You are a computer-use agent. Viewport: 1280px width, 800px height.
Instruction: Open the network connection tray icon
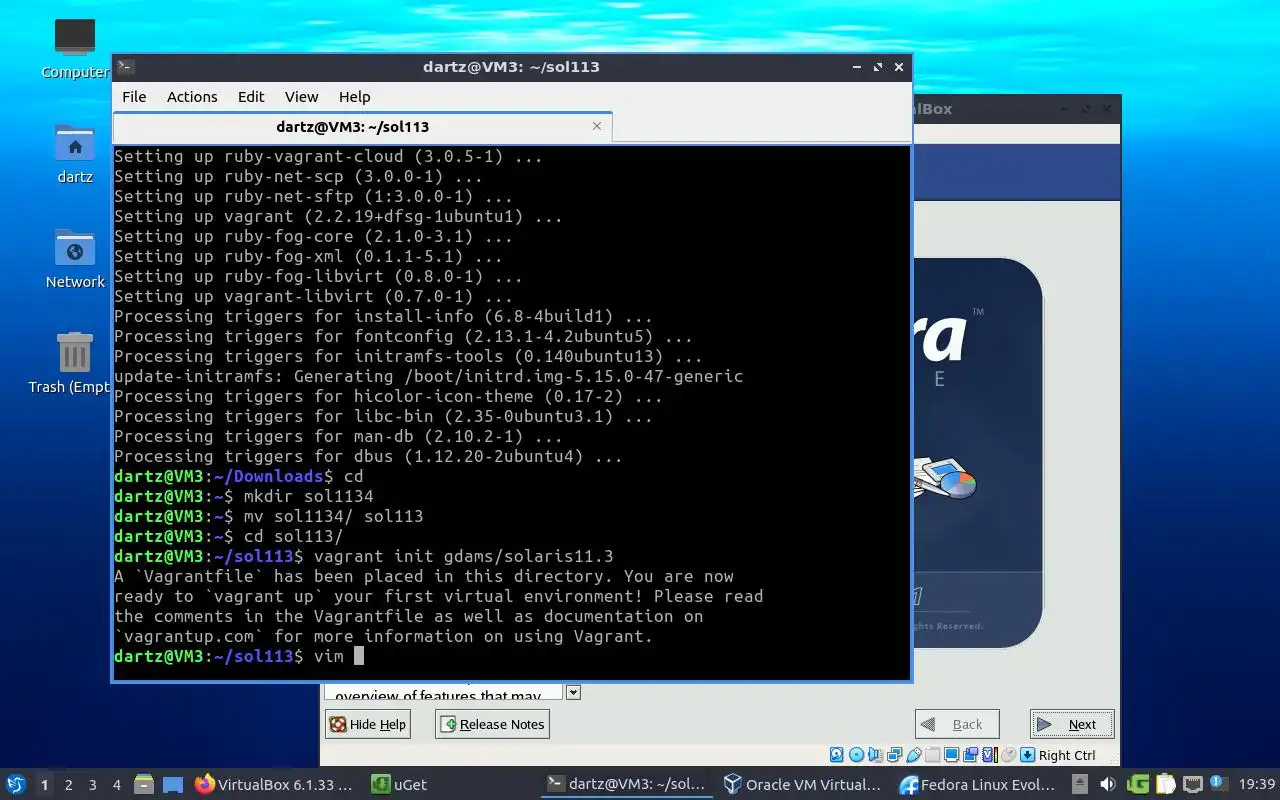[x=1193, y=784]
